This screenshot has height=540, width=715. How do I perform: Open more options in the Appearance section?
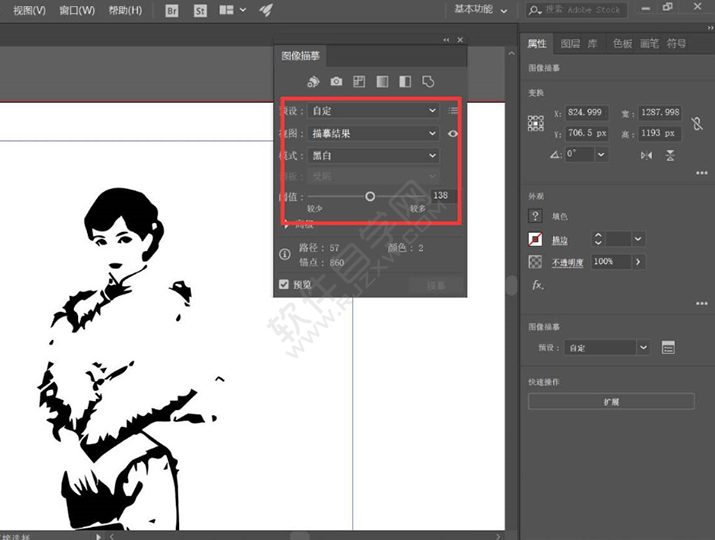701,303
